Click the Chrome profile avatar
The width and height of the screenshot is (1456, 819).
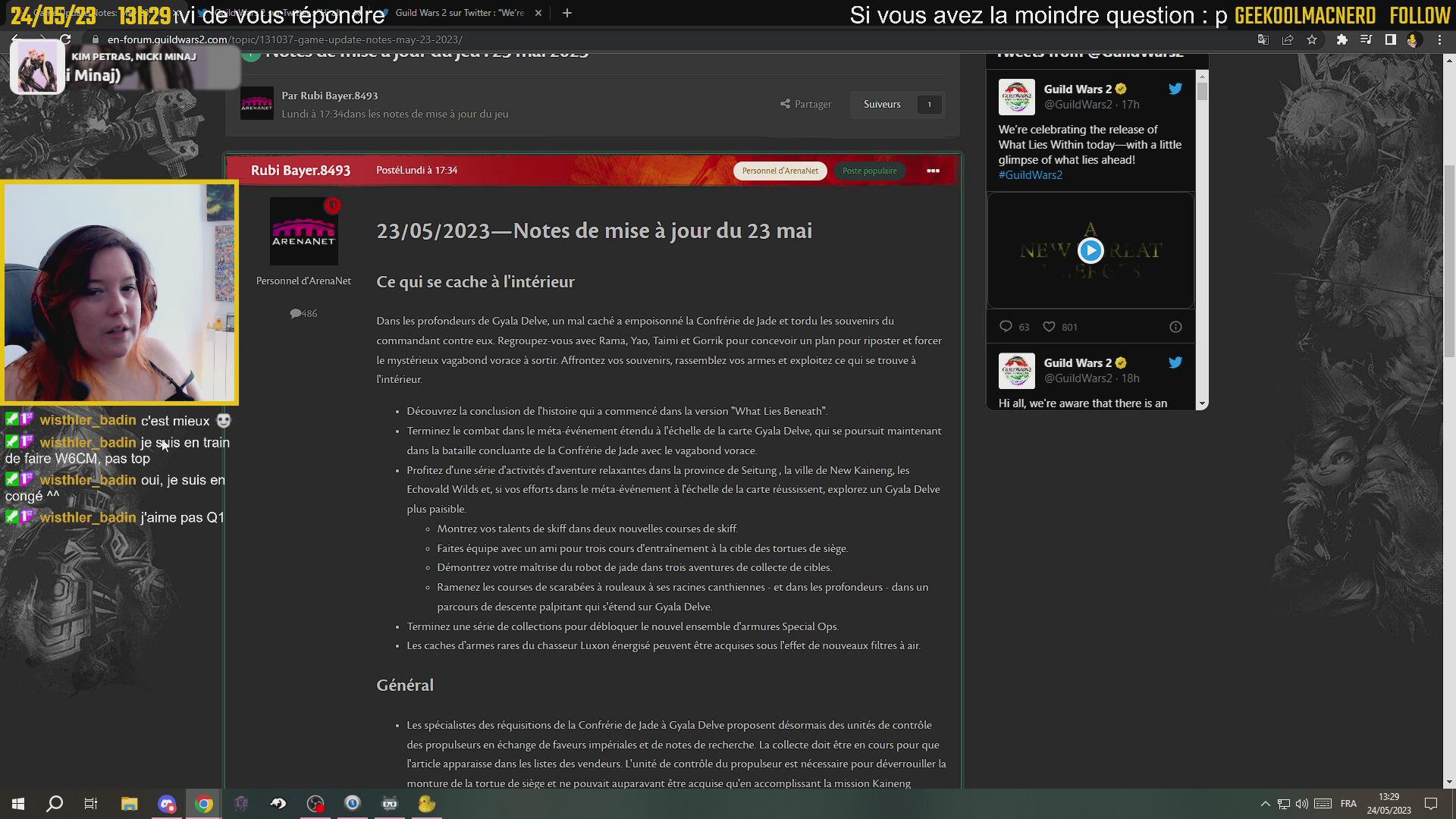coord(1413,40)
